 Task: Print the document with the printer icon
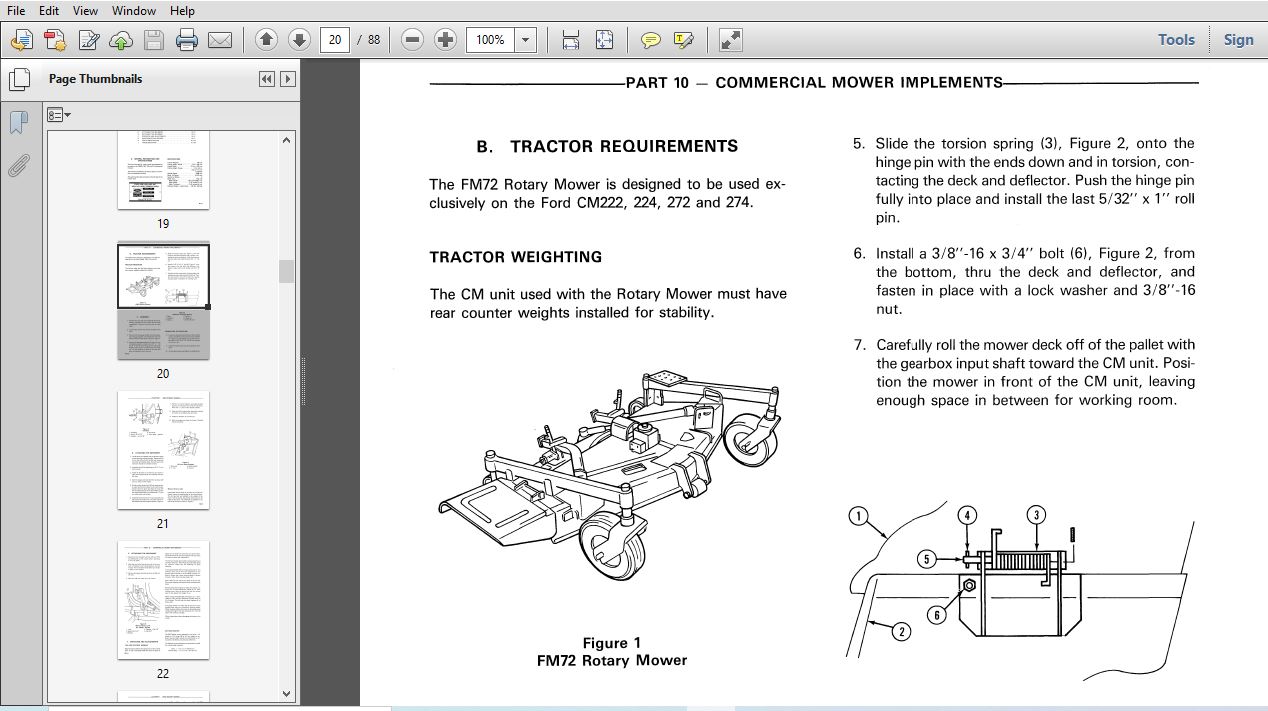click(x=187, y=40)
